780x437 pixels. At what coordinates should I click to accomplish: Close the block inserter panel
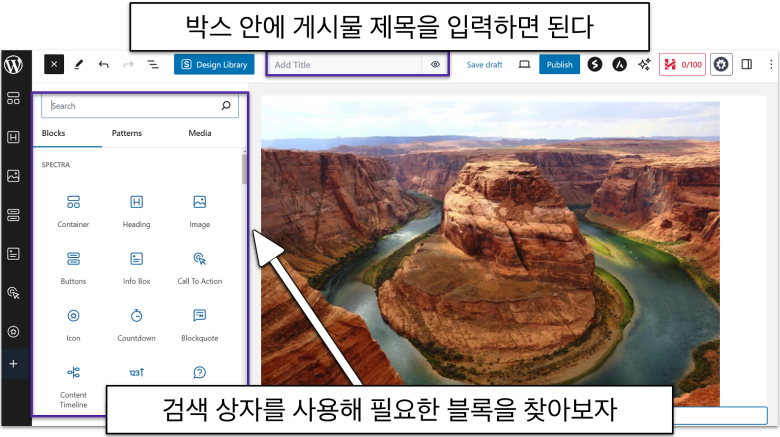coord(54,65)
